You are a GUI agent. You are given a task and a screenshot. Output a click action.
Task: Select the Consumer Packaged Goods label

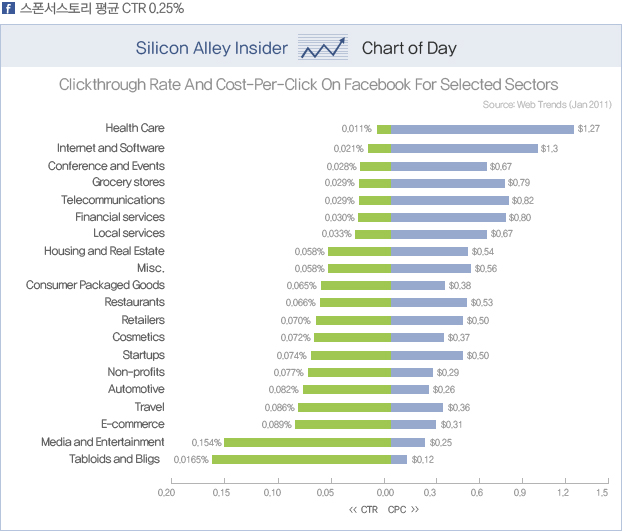95,285
